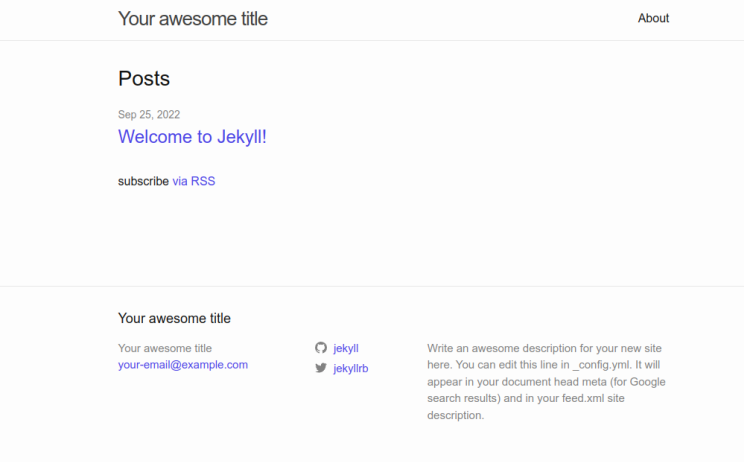Viewport: 744px width, 462px height.
Task: Click the 'Posts' heading
Action: 144,78
